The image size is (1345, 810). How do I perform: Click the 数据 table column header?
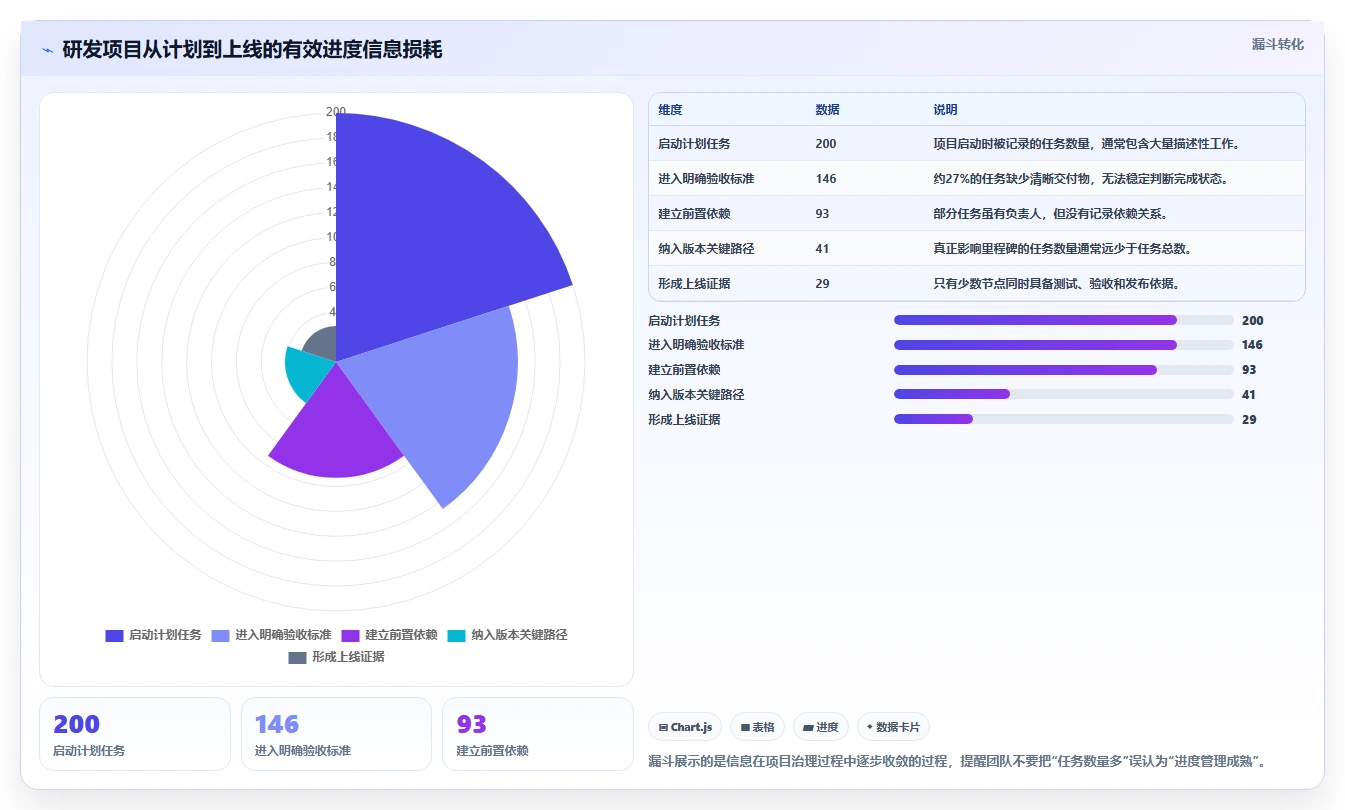coord(827,110)
